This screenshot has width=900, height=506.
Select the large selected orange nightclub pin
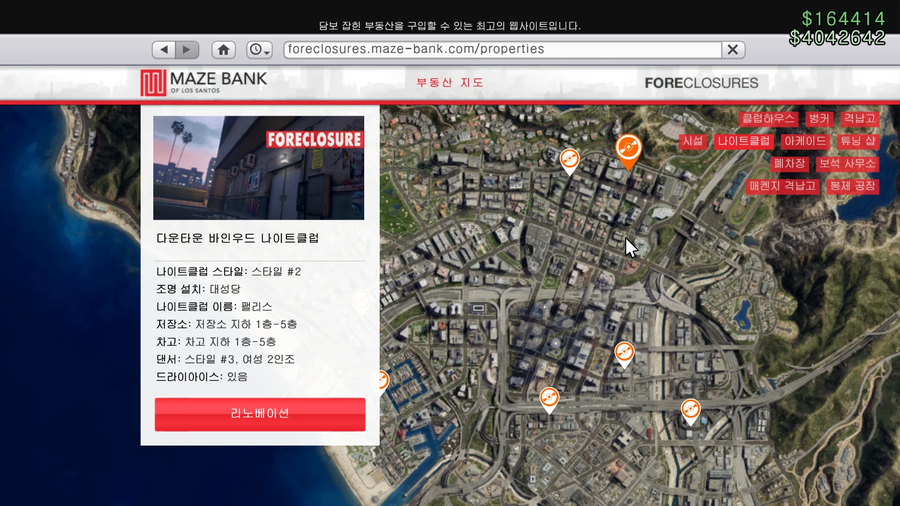point(629,151)
